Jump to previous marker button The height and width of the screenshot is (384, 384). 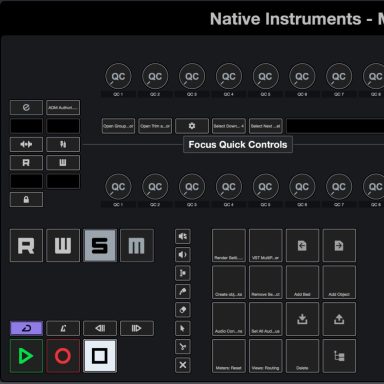(x=100, y=328)
